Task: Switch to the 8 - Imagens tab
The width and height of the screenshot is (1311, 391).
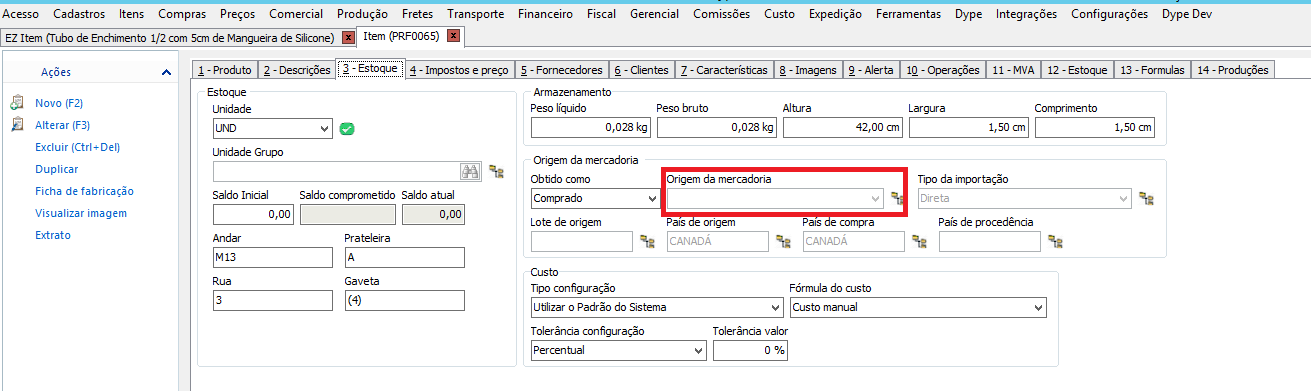Action: (x=808, y=70)
